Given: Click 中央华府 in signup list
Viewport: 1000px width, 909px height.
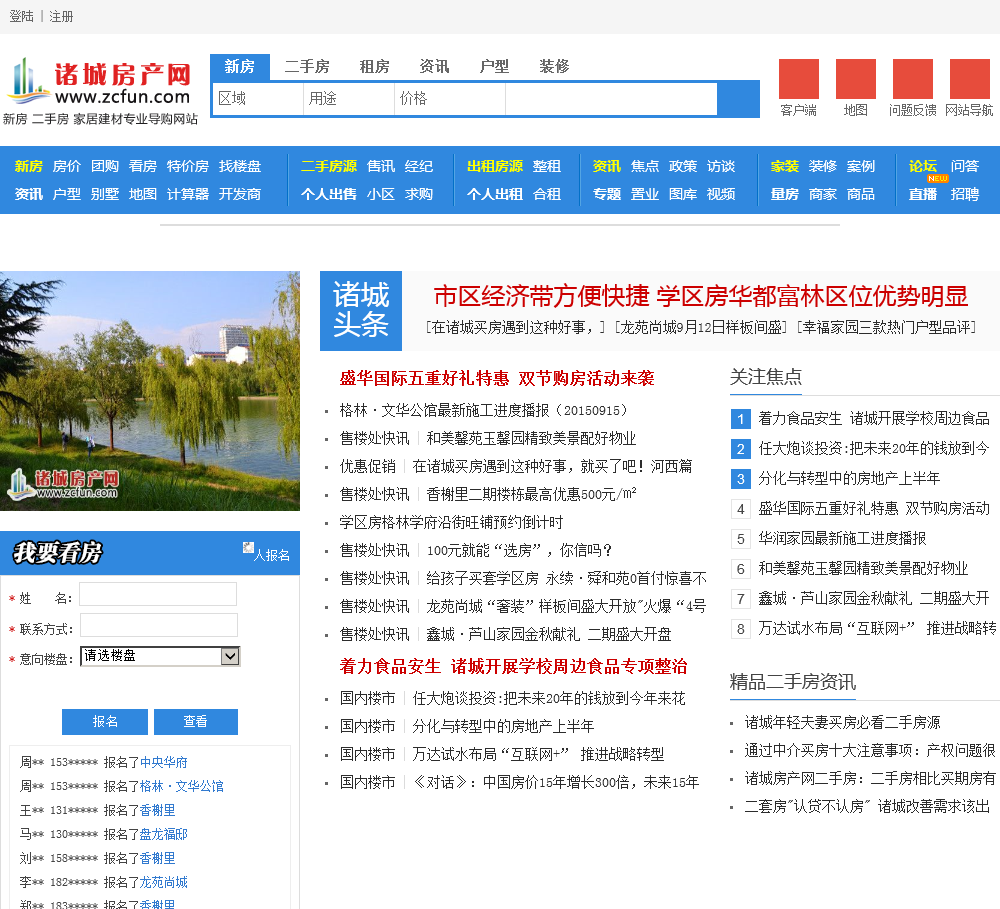Looking at the screenshot, I should (x=164, y=763).
